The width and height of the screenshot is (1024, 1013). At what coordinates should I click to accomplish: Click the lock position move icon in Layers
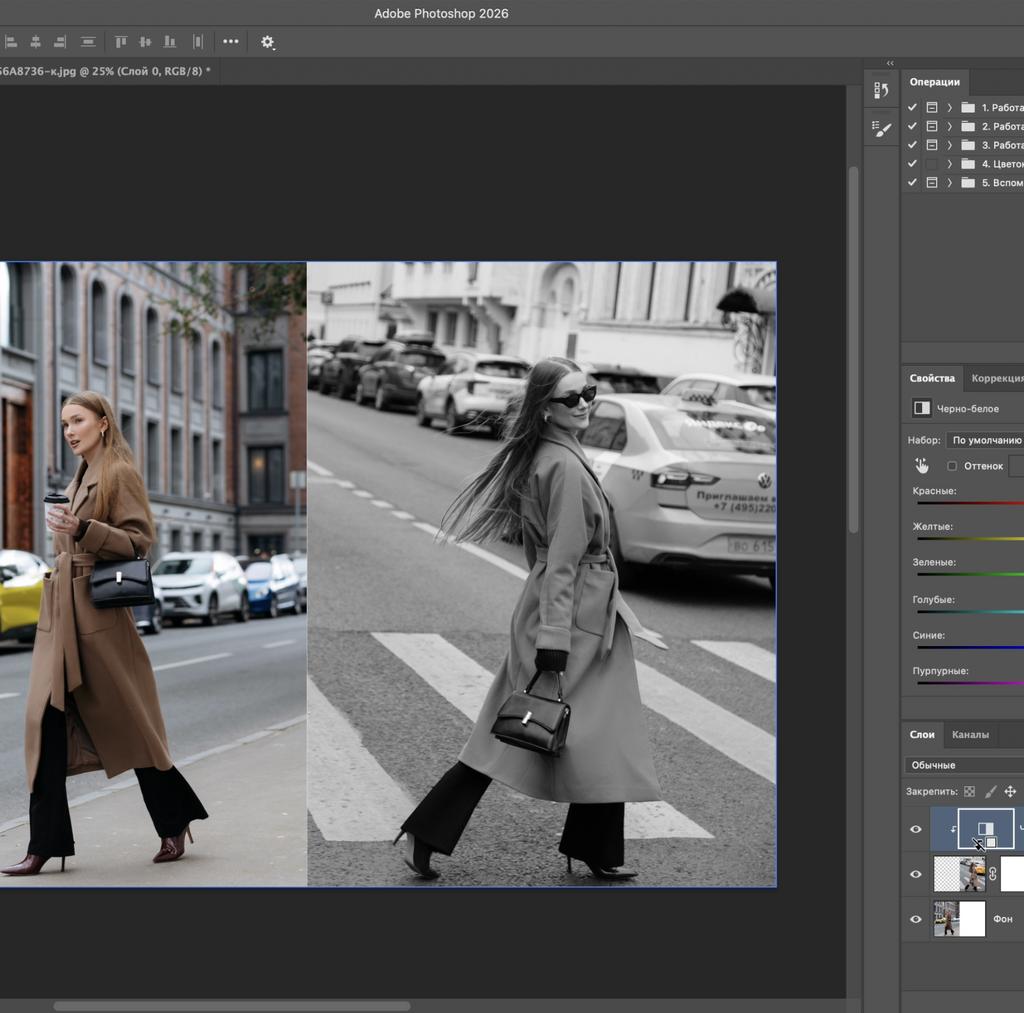point(1012,790)
